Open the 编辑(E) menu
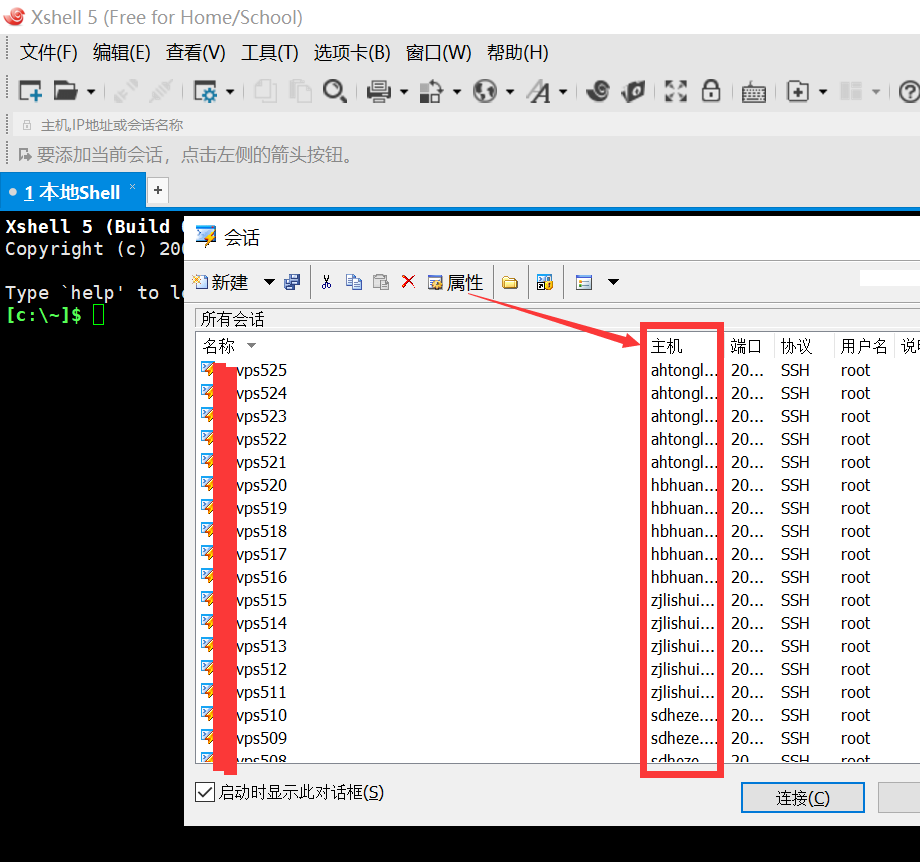 point(121,53)
